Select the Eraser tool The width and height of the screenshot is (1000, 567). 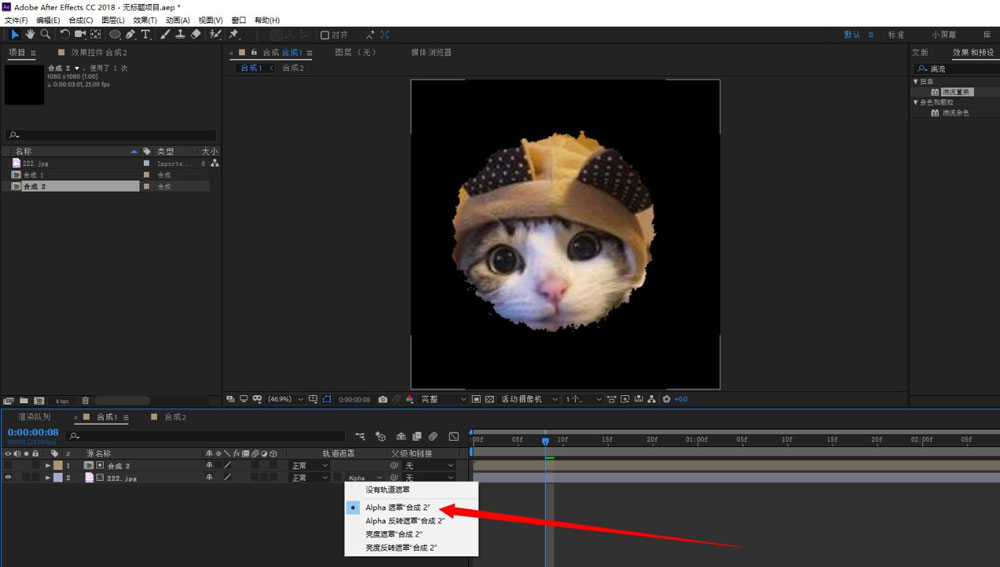(x=195, y=34)
